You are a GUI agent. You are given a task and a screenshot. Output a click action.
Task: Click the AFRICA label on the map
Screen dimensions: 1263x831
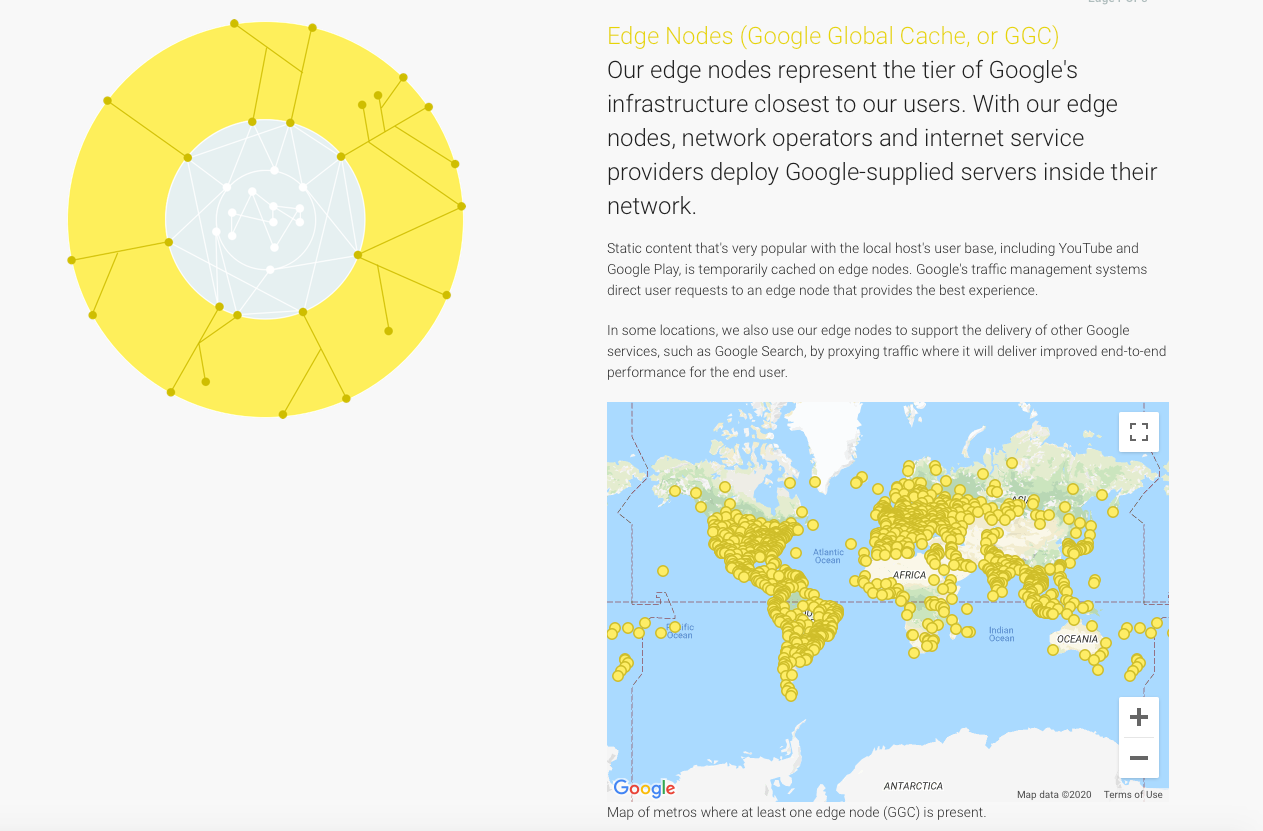point(910,575)
